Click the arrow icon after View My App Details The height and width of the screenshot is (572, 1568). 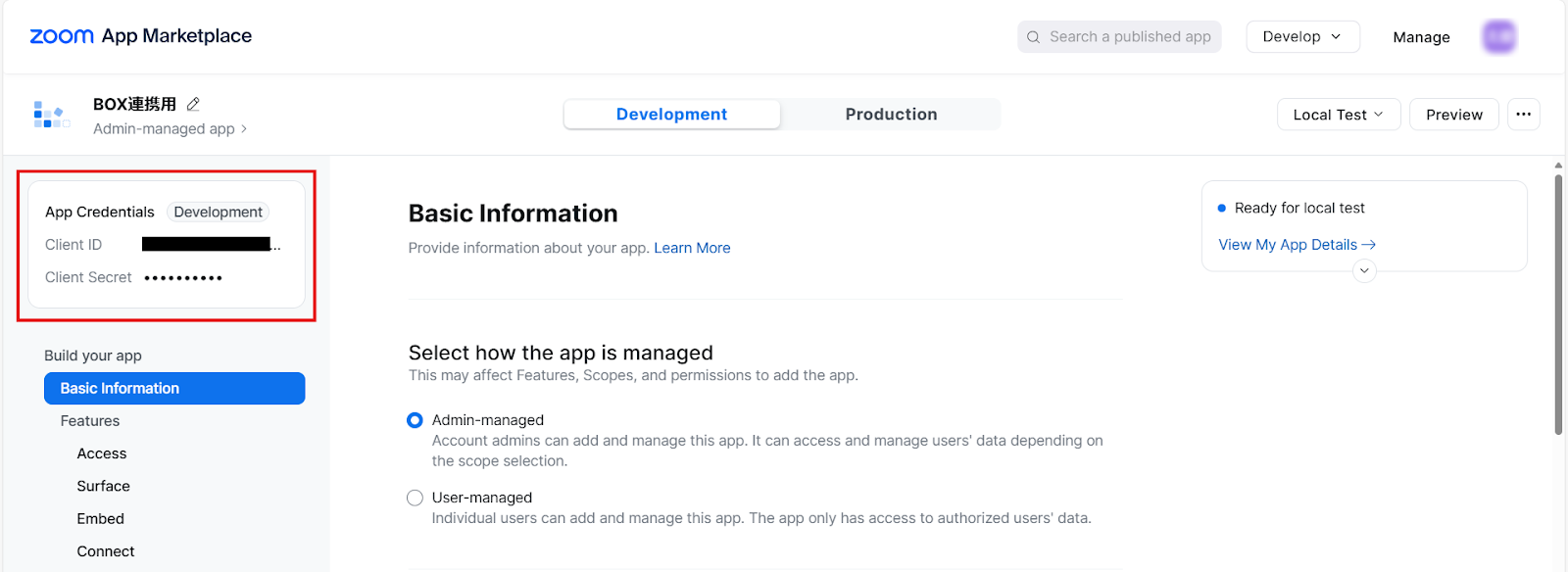[1369, 245]
